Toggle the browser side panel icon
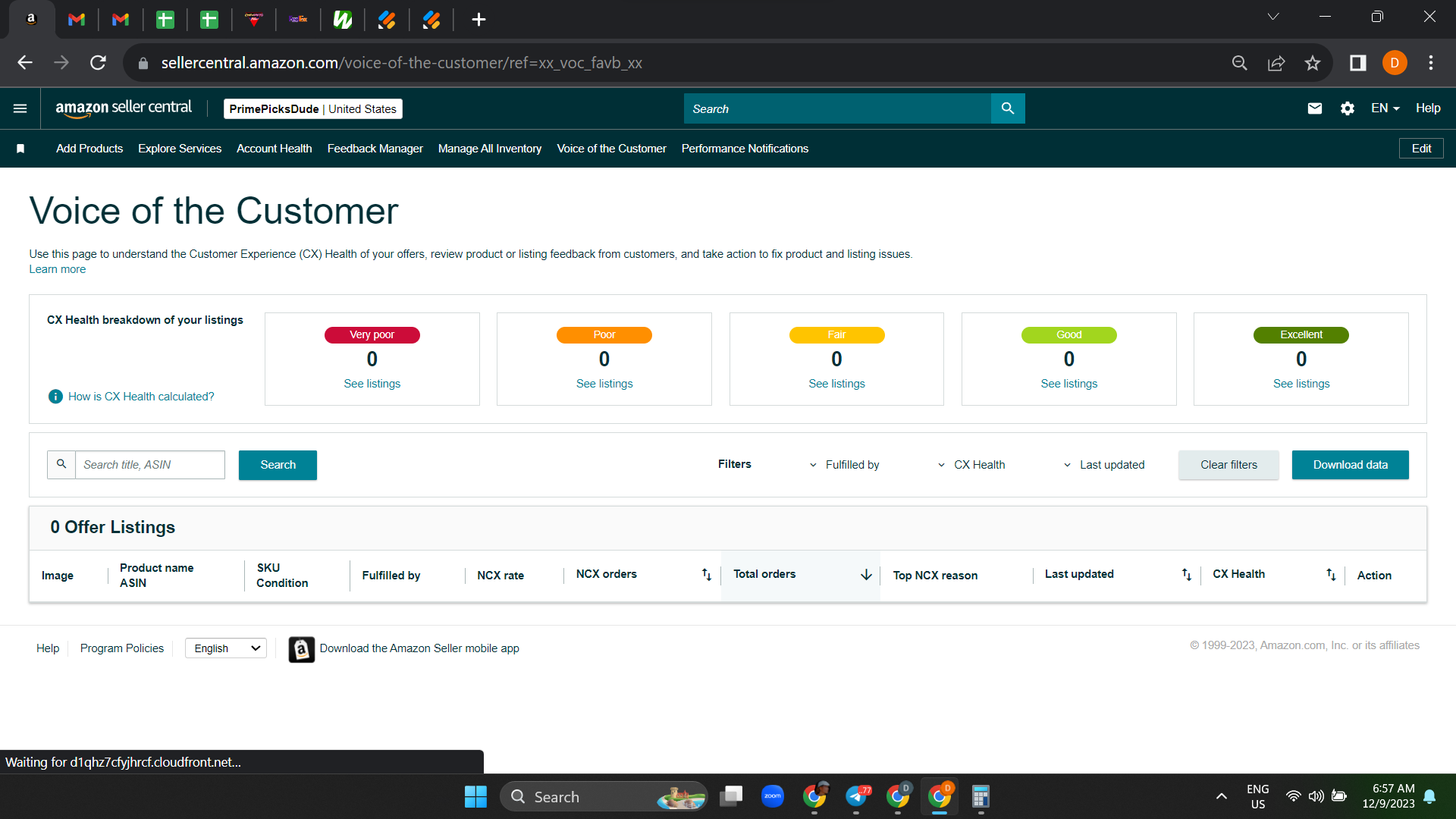The image size is (1456, 819). tap(1358, 63)
